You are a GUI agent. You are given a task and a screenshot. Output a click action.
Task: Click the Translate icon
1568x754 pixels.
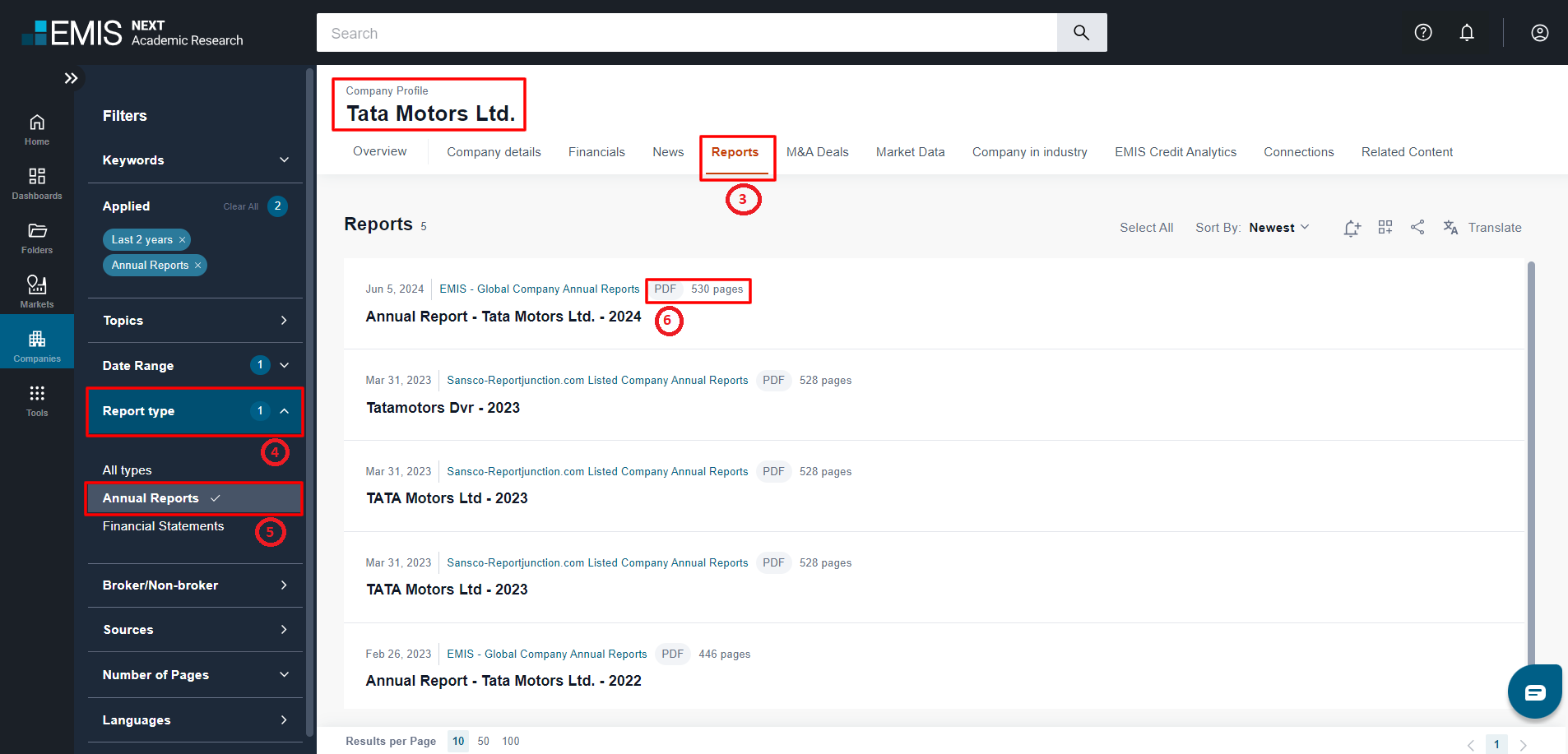click(1450, 227)
